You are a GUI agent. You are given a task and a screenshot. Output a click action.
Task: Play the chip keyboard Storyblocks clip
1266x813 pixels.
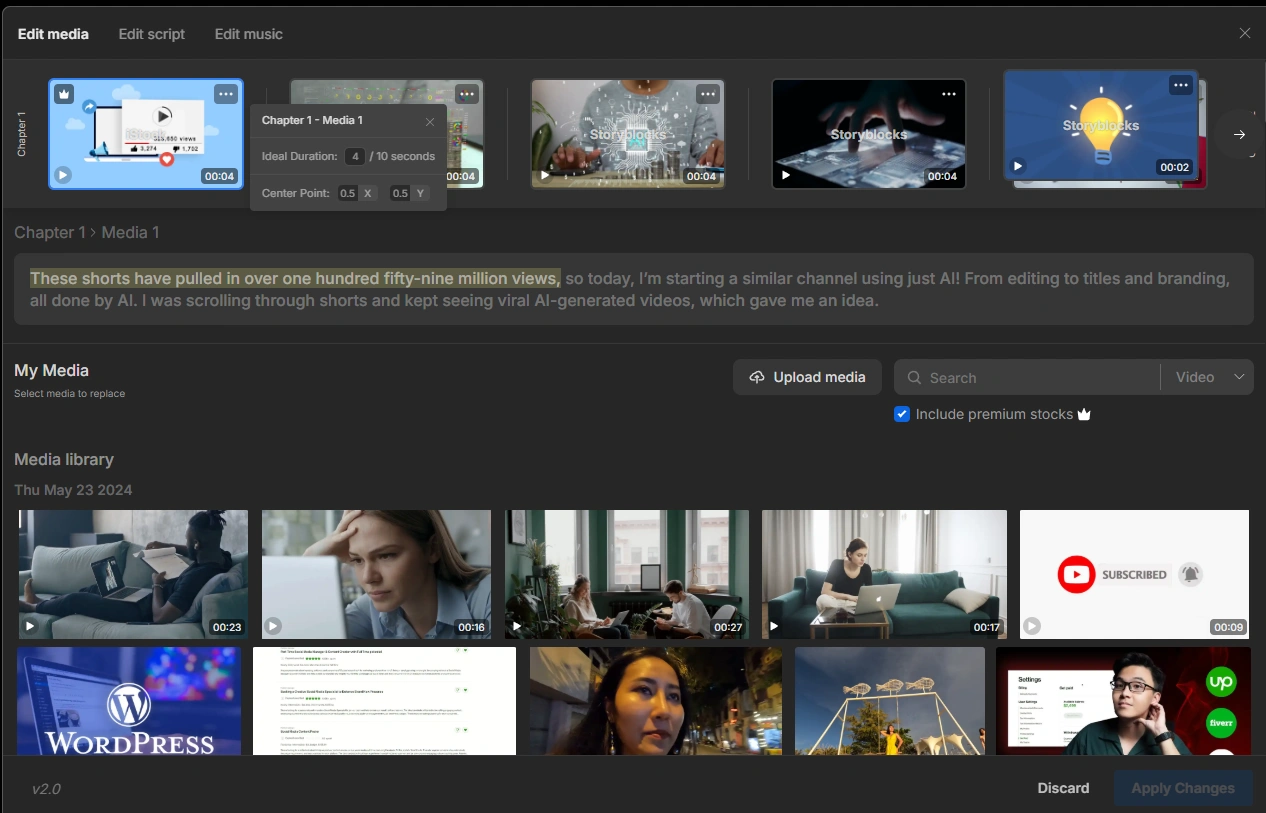coord(545,175)
